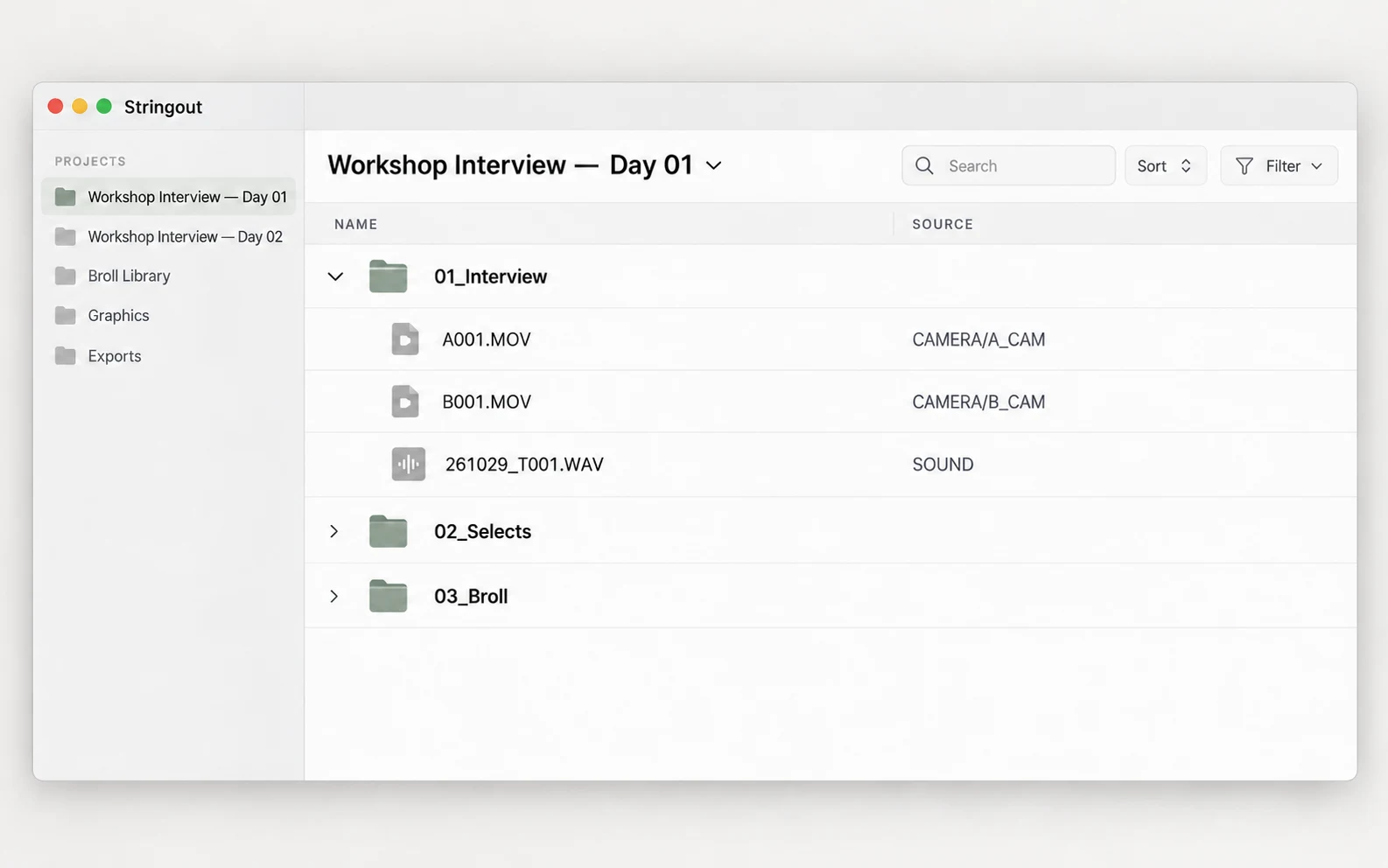Click the SOURCE column header
This screenshot has height=868, width=1388.
pos(943,224)
